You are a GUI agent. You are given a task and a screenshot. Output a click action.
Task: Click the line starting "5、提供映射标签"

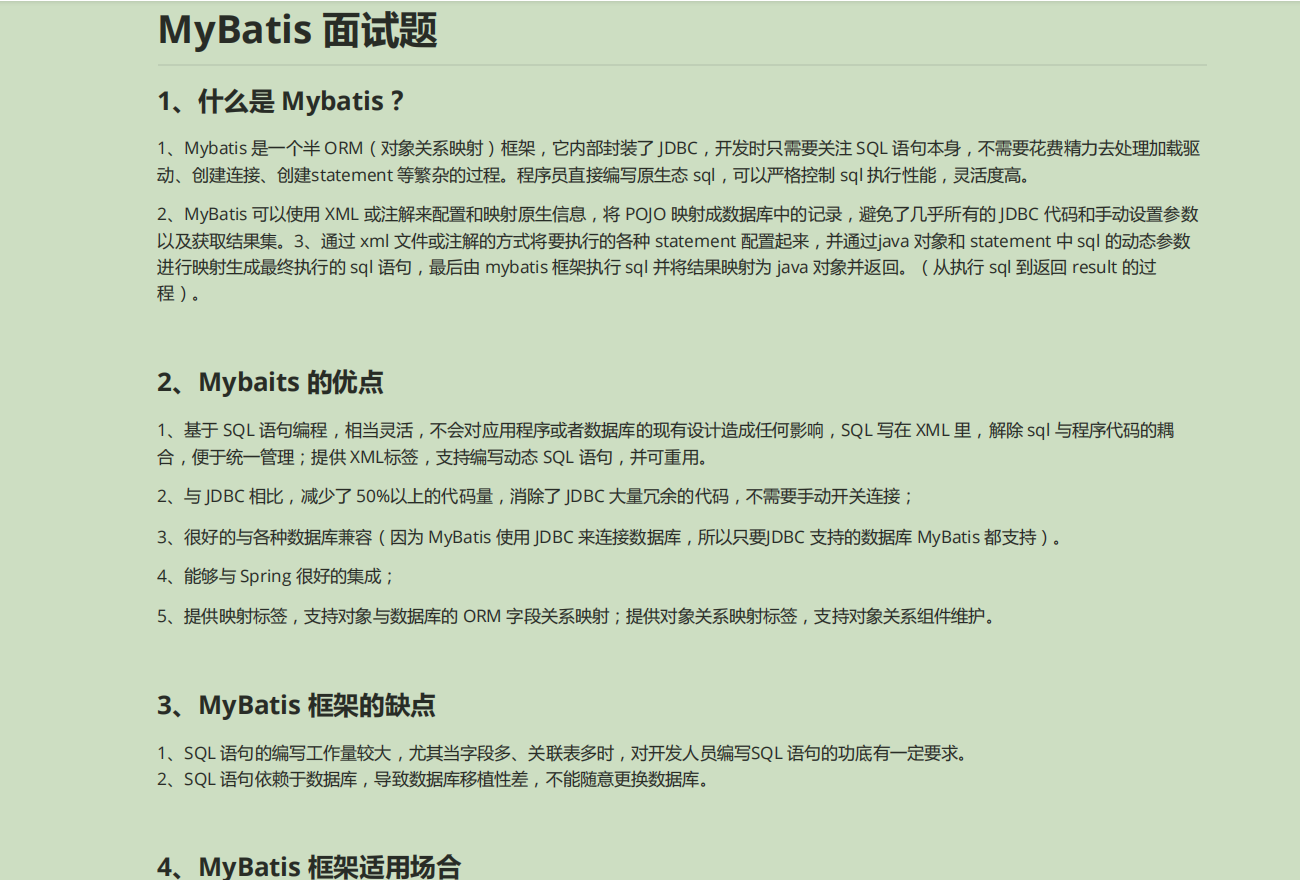578,616
